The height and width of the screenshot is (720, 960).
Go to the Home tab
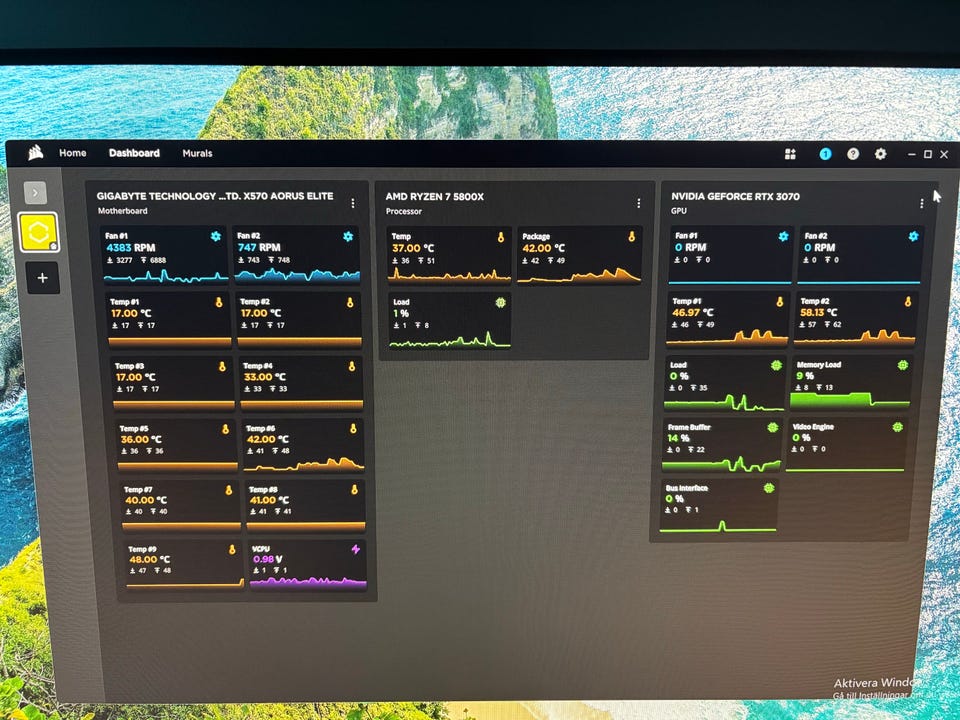pyautogui.click(x=72, y=153)
